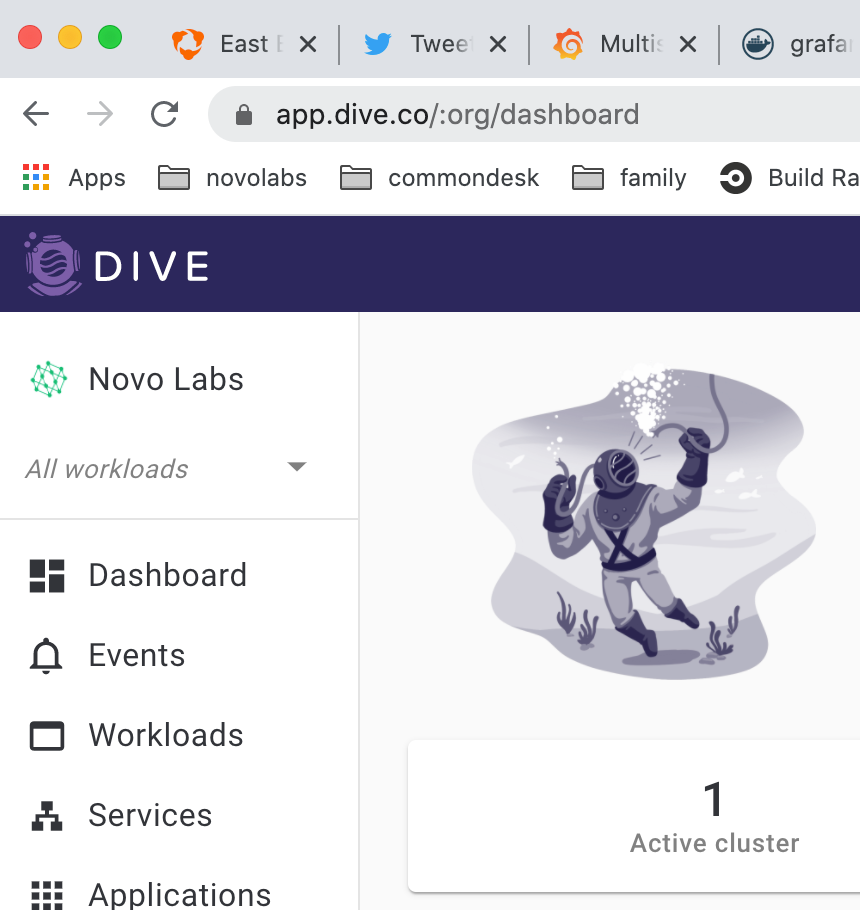
Task: Click the browser back arrow
Action: [36, 114]
